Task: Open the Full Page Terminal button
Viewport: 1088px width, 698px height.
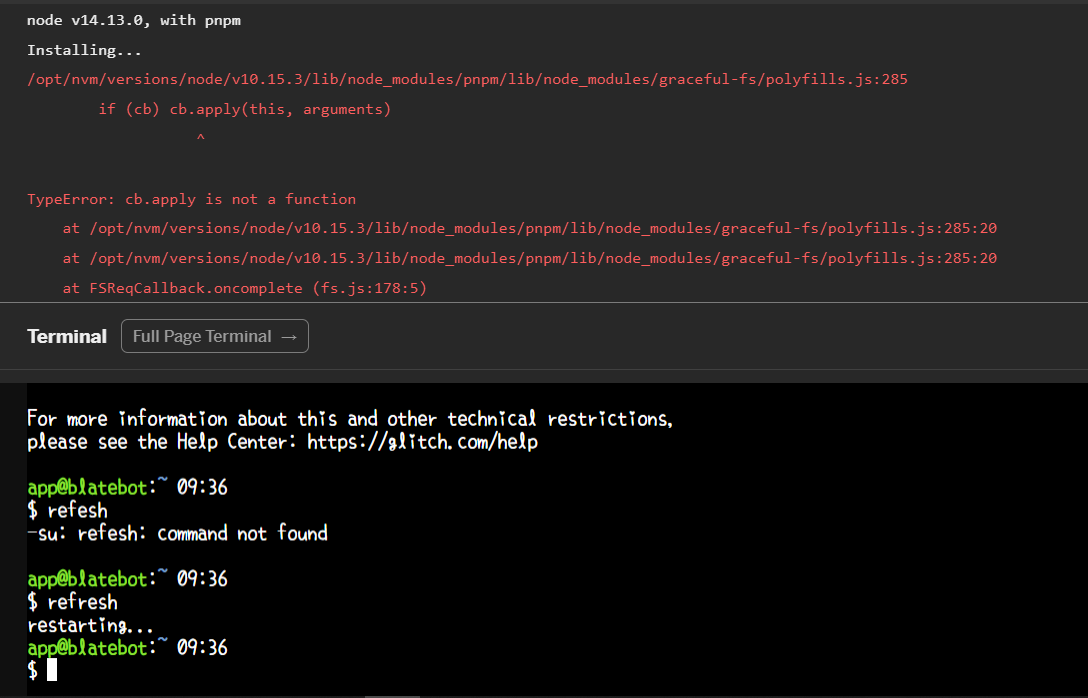Action: click(x=214, y=337)
